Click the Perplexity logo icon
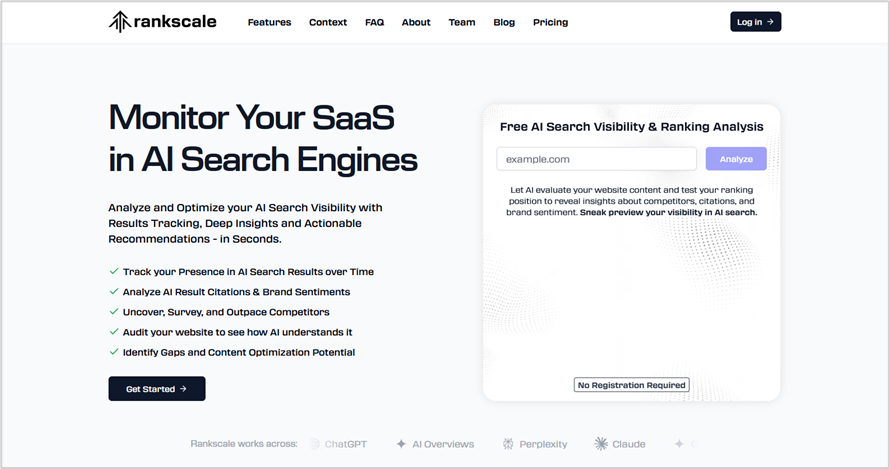Image resolution: width=890 pixels, height=469 pixels. tap(508, 444)
